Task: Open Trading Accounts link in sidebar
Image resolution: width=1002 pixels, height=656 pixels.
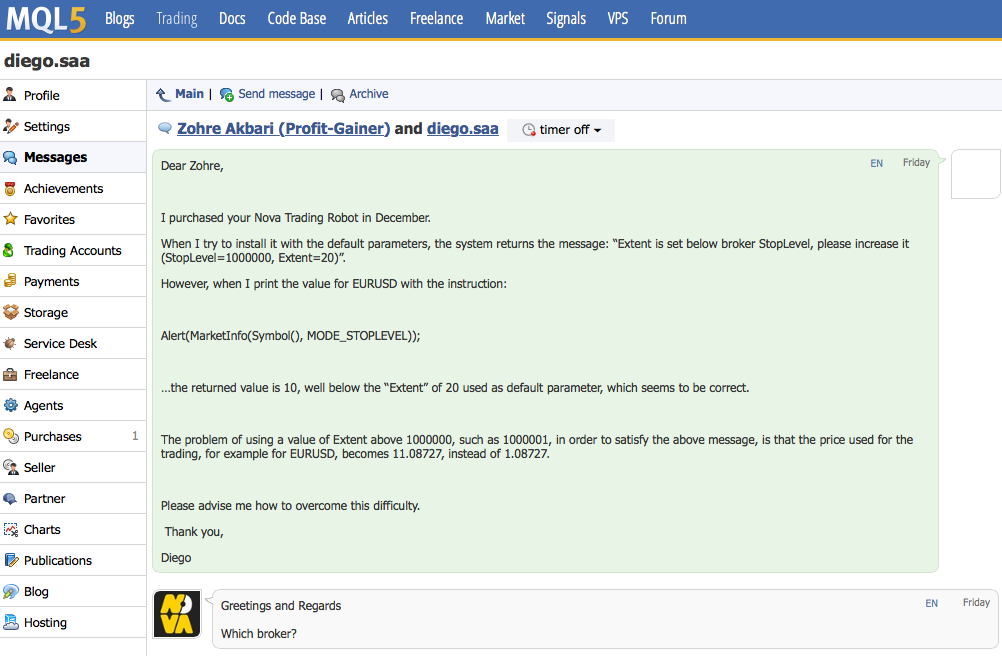Action: (x=72, y=250)
